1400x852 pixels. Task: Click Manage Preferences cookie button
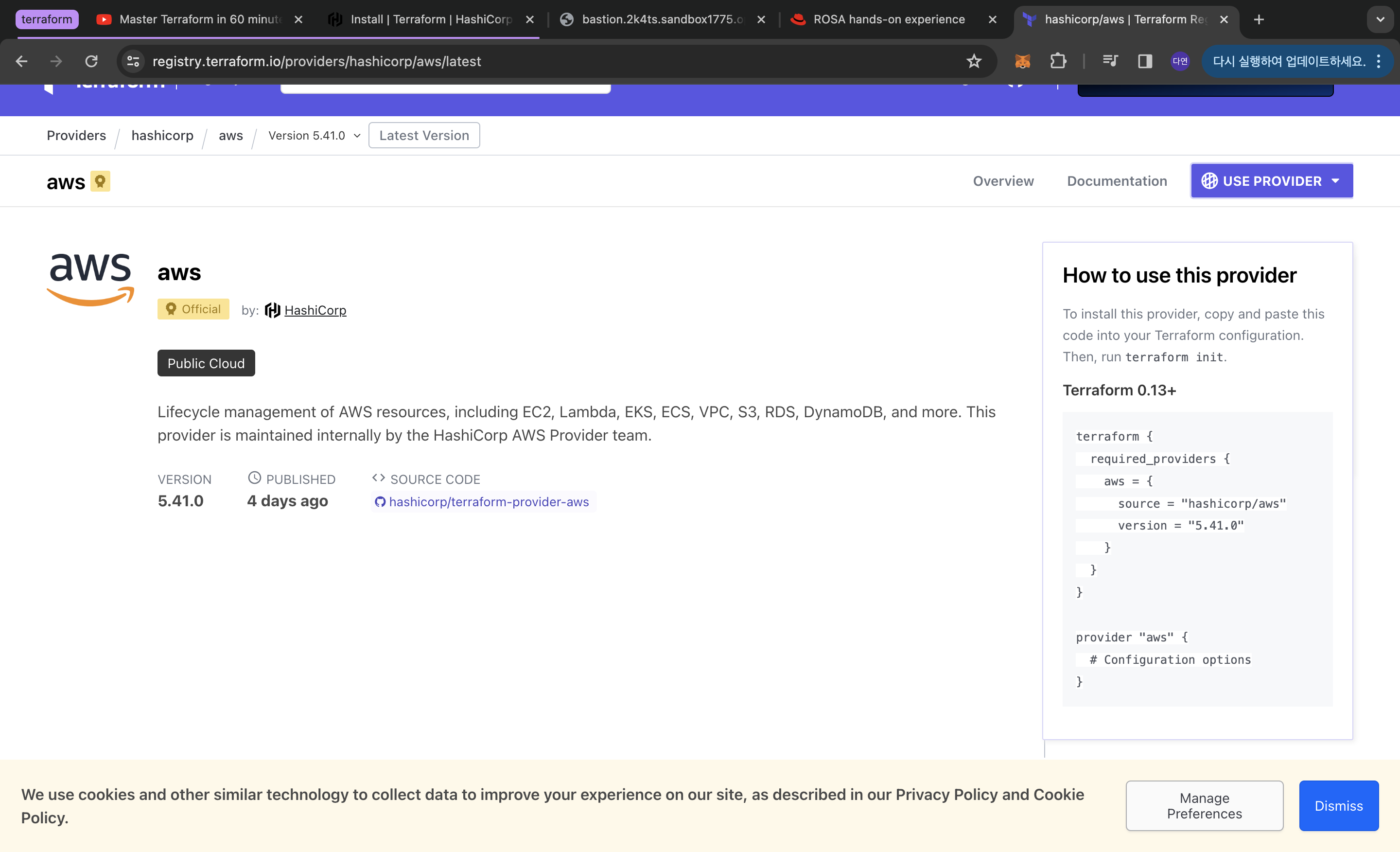click(x=1204, y=806)
